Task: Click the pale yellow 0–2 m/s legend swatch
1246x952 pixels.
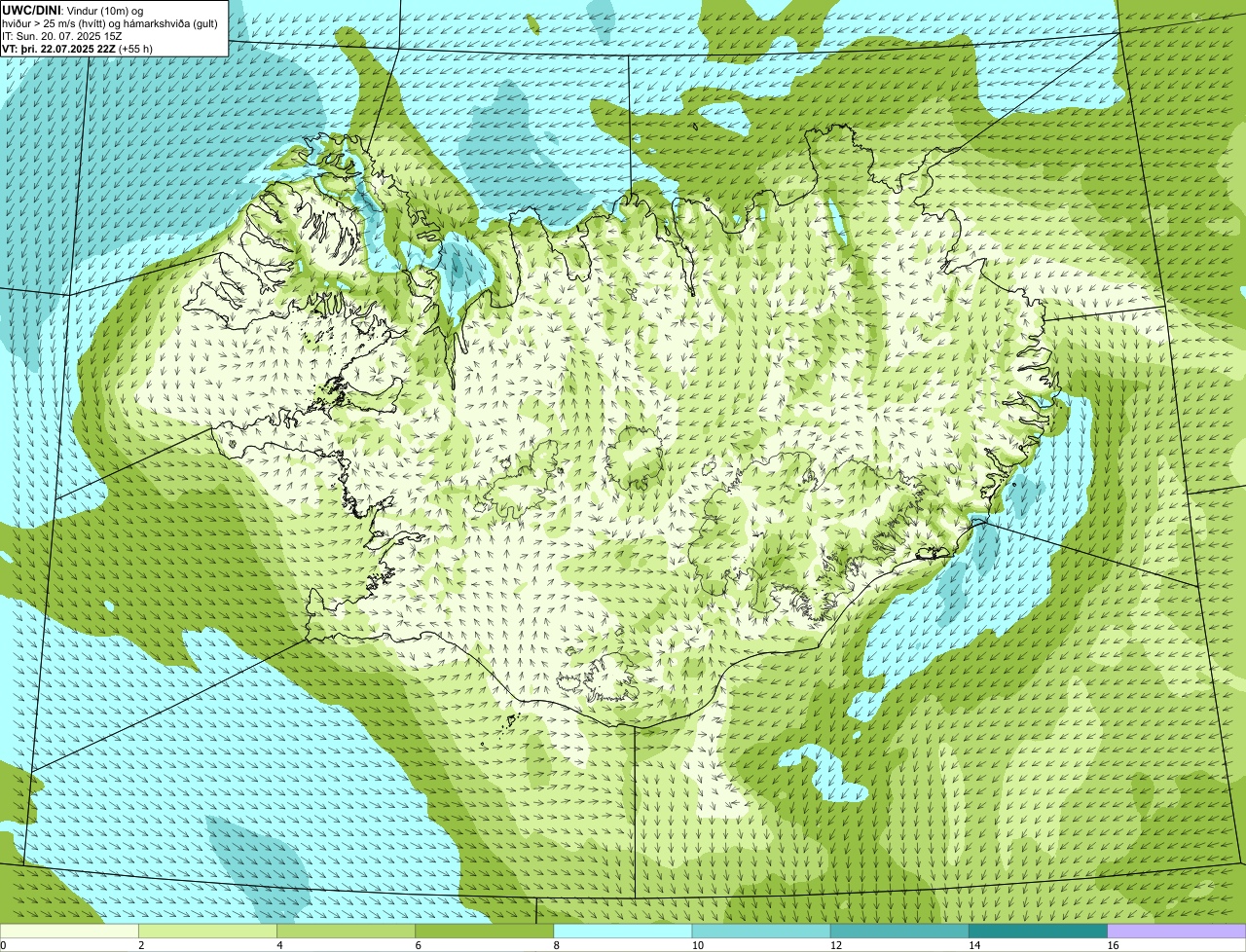Action: [69, 931]
